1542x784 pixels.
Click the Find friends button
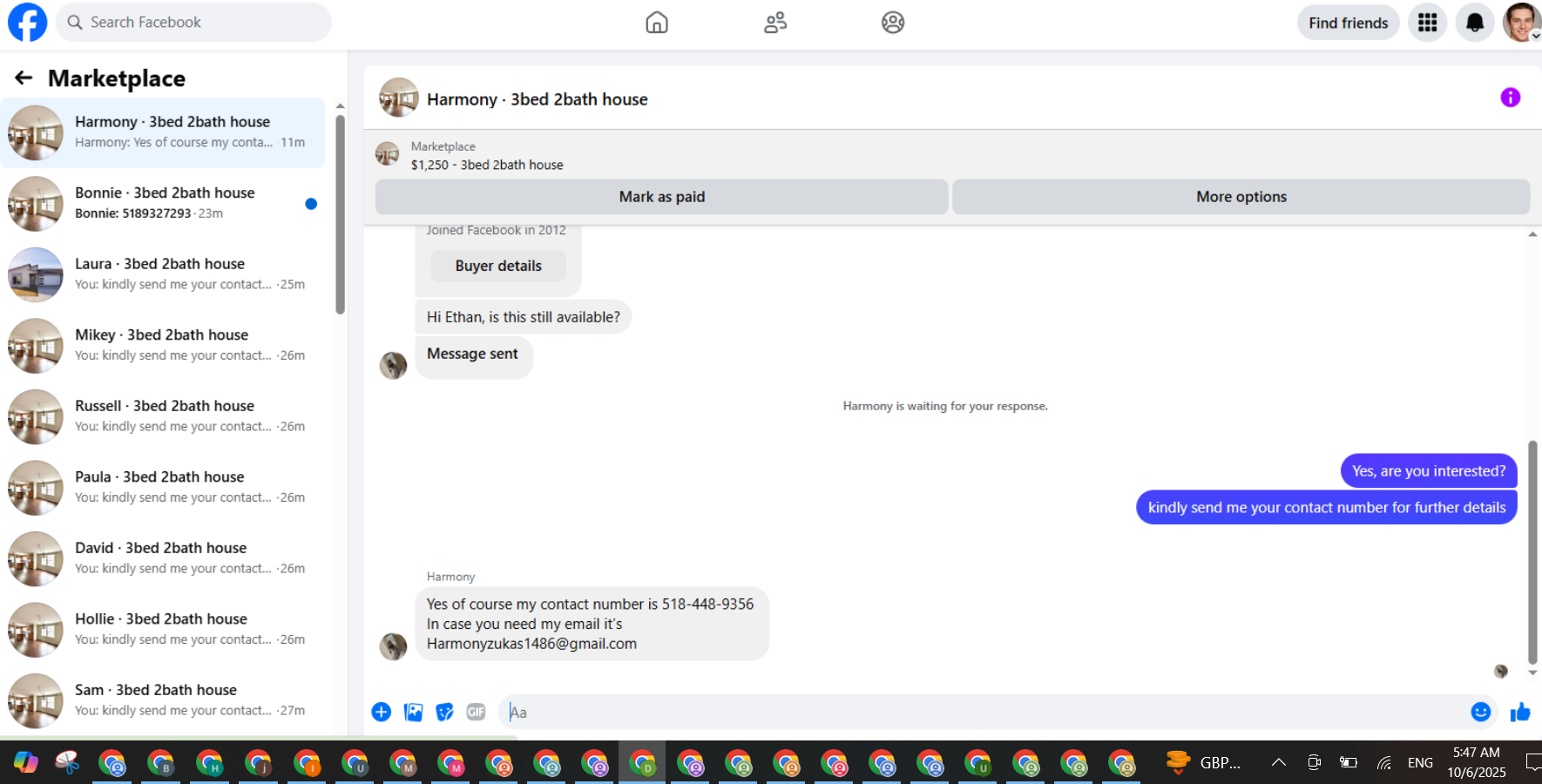point(1348,23)
